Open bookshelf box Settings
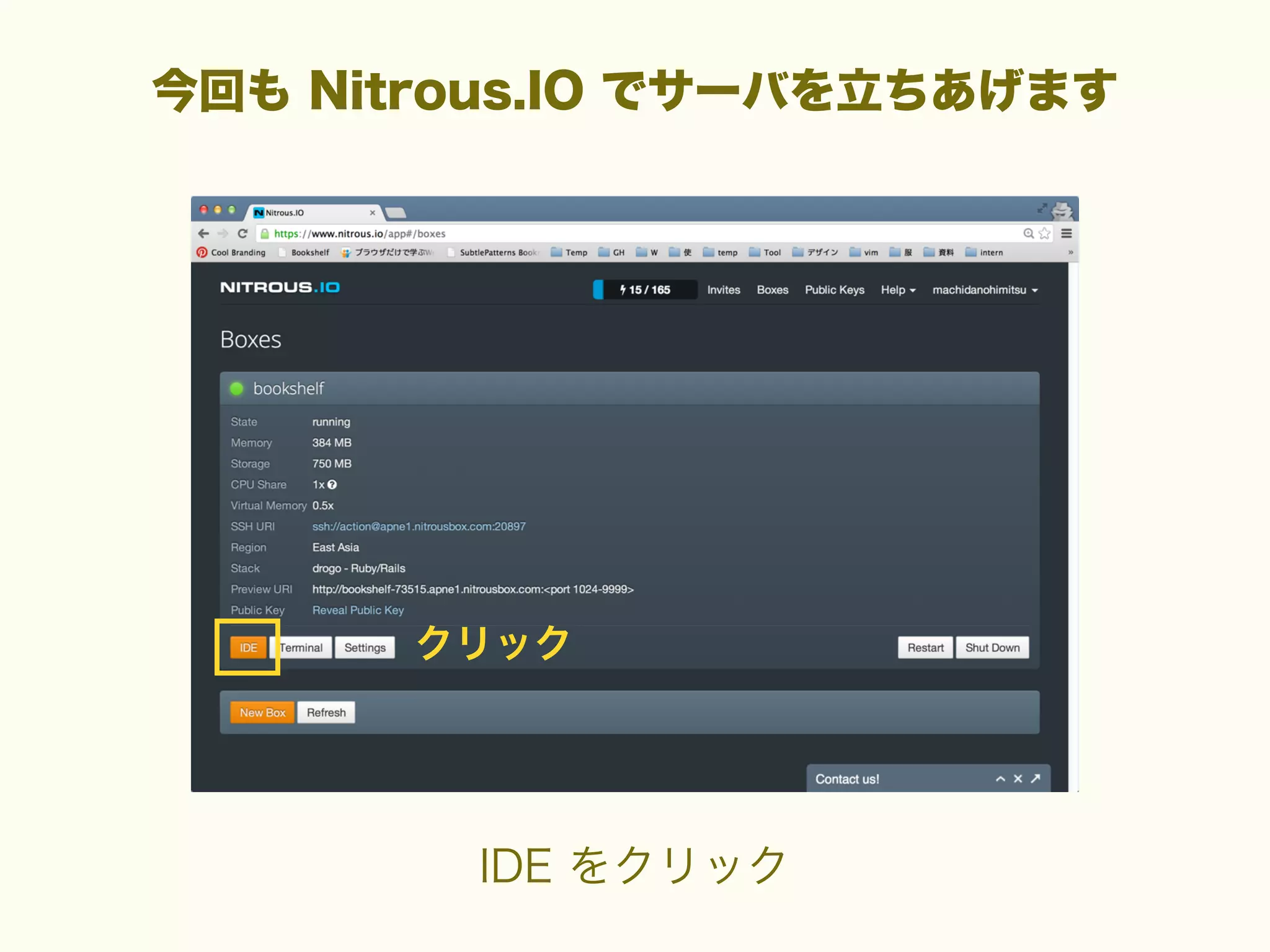The width and height of the screenshot is (1270, 952). (365, 648)
